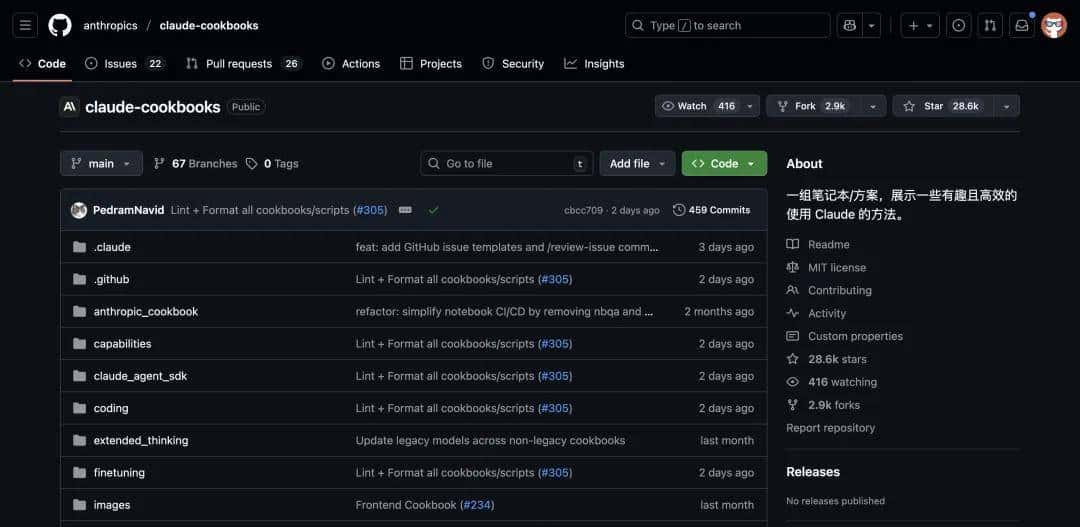Screen dimensions: 1080x527
Task: Click the images folder icon
Action: point(79,505)
